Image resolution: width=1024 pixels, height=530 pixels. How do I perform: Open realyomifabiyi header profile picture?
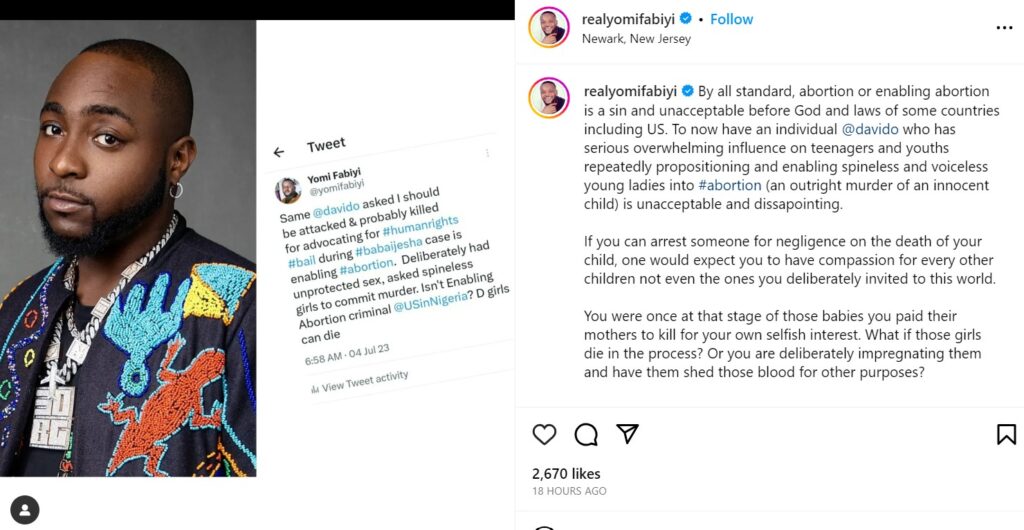coord(548,28)
